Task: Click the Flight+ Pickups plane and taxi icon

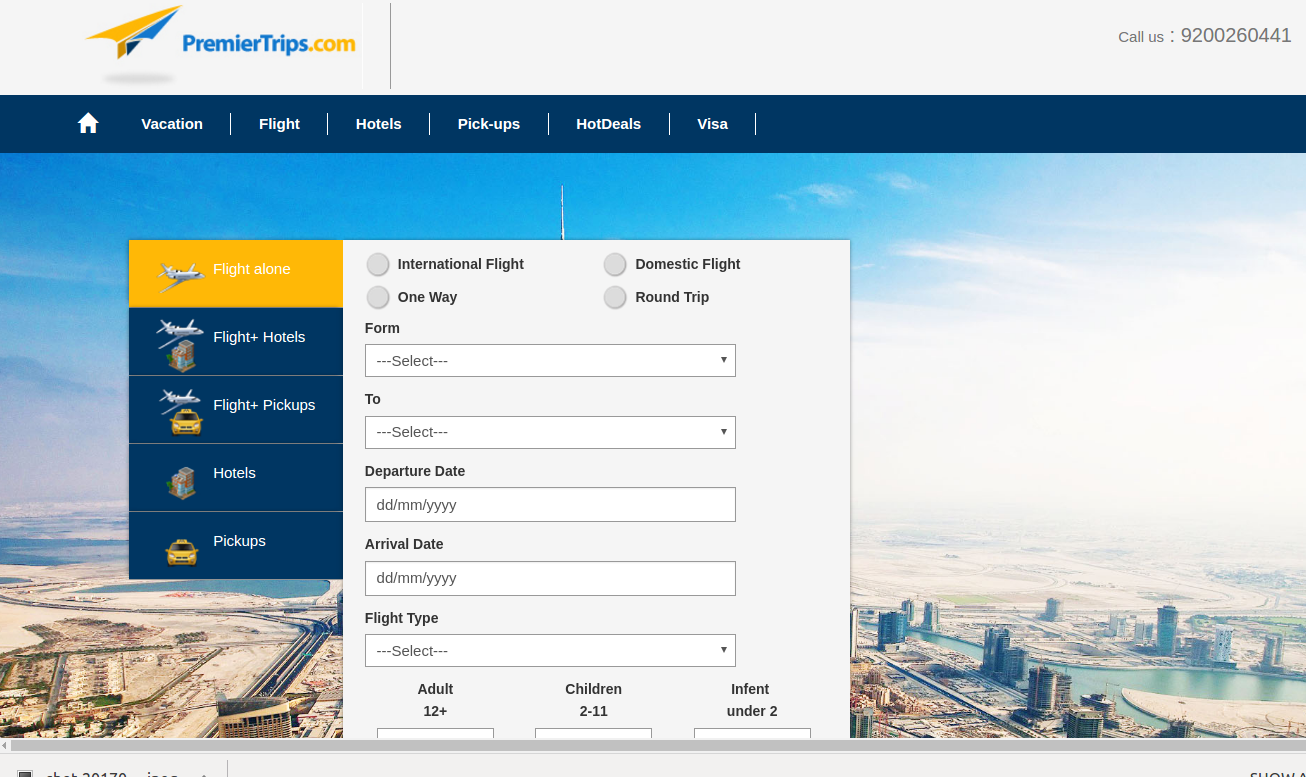Action: [x=182, y=411]
